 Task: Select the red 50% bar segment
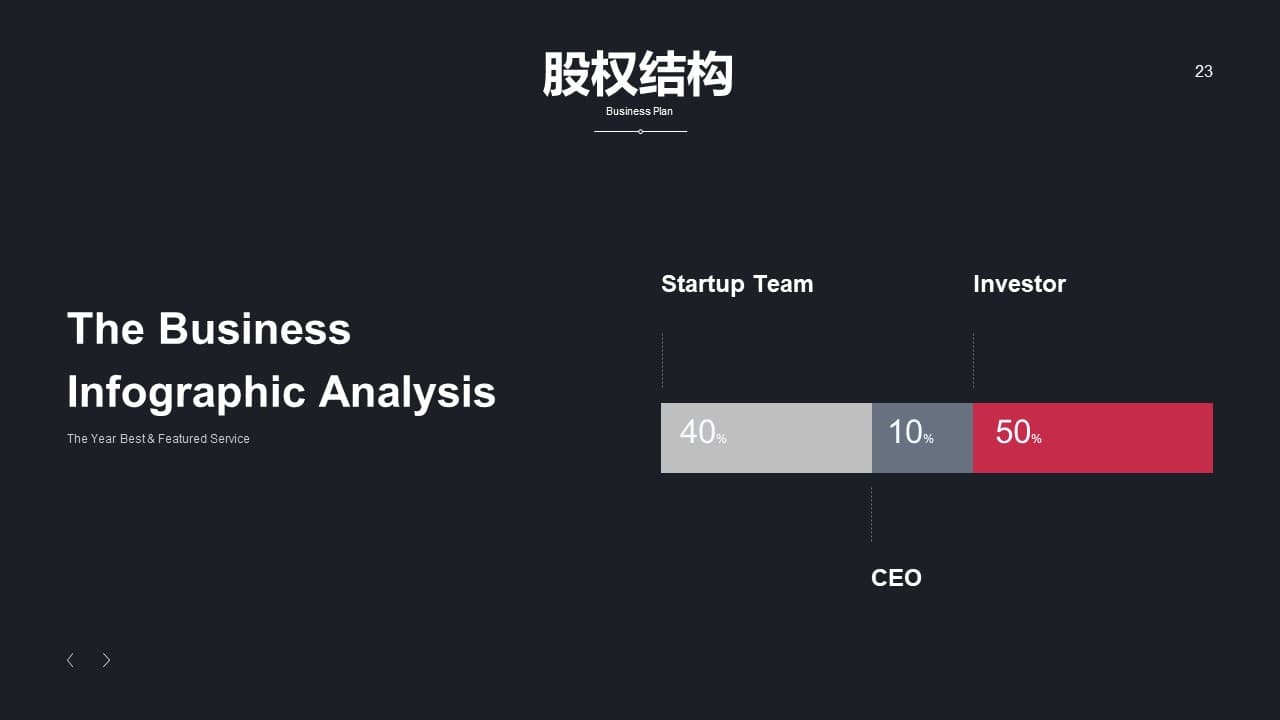point(1093,438)
